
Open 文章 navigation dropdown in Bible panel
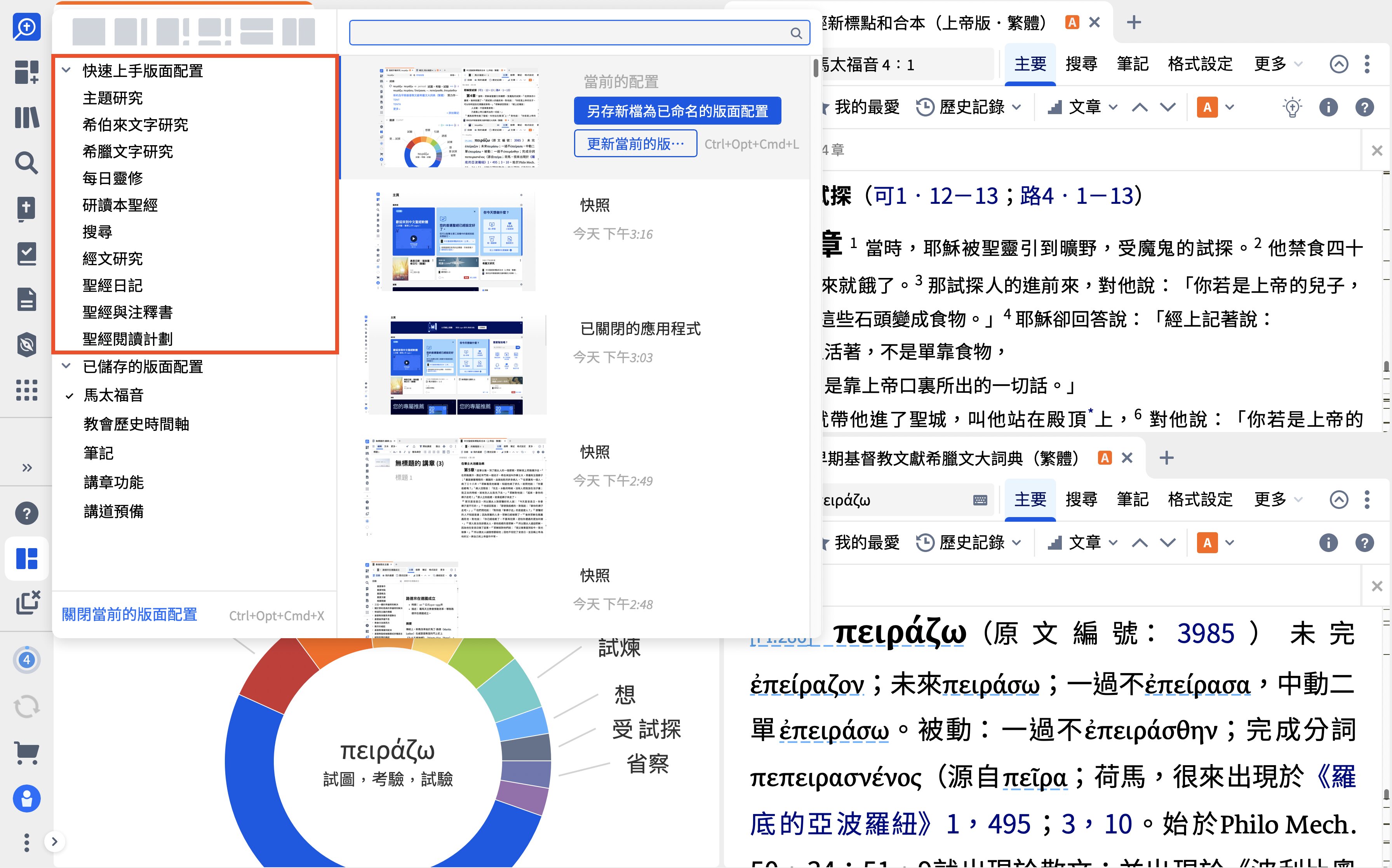1082,107
